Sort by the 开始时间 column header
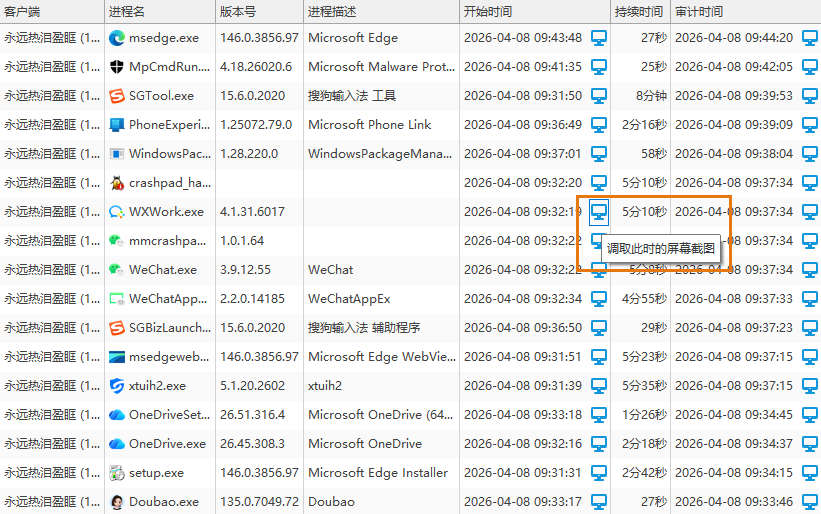Screen dimensions: 821x514 coord(535,12)
